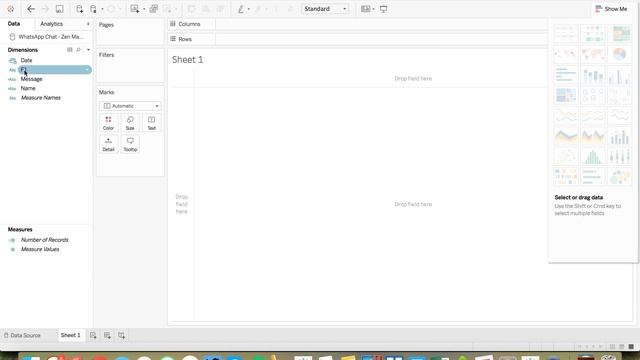Click the New Dashboard tab icon at bottom
Screen dimensions: 640x360
107,336
